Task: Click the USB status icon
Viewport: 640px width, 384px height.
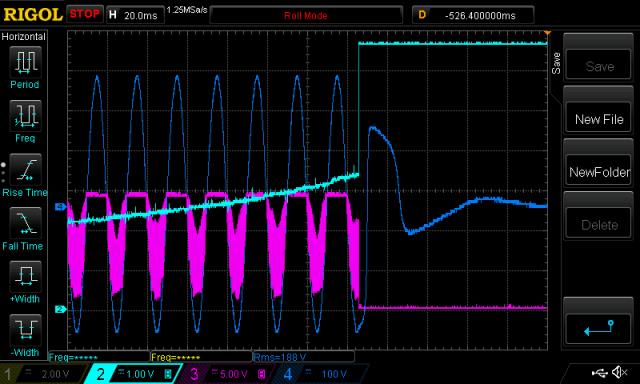Action: pyautogui.click(x=599, y=373)
